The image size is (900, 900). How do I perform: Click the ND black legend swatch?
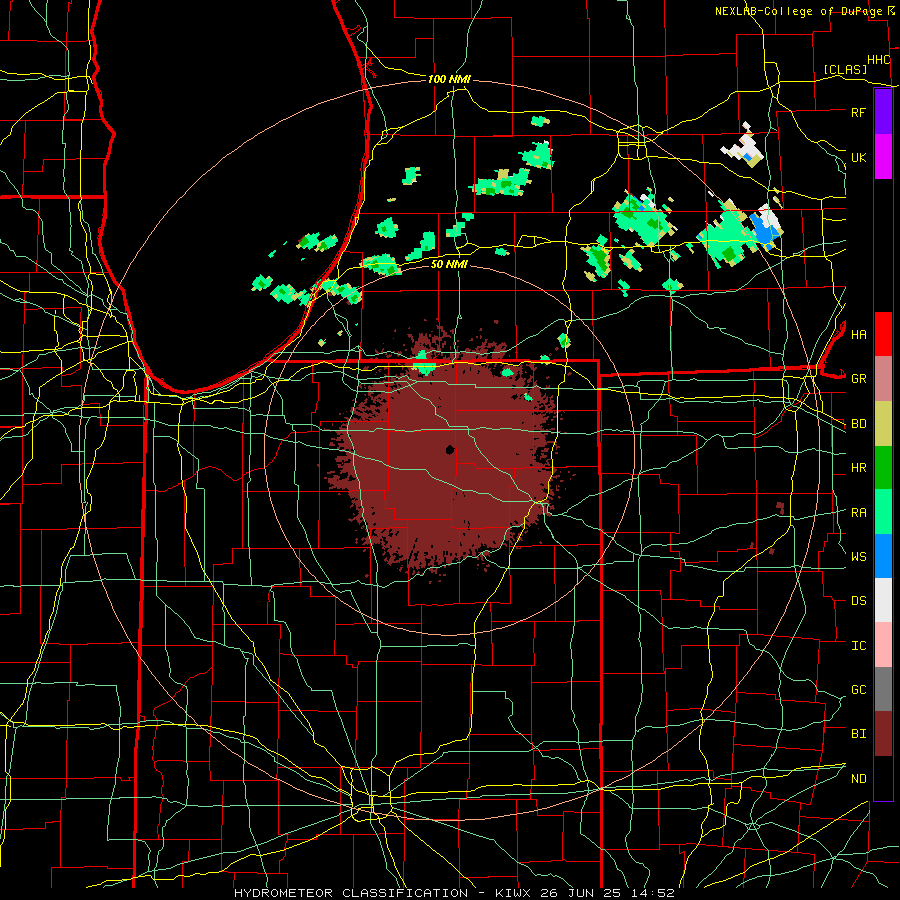pyautogui.click(x=883, y=778)
